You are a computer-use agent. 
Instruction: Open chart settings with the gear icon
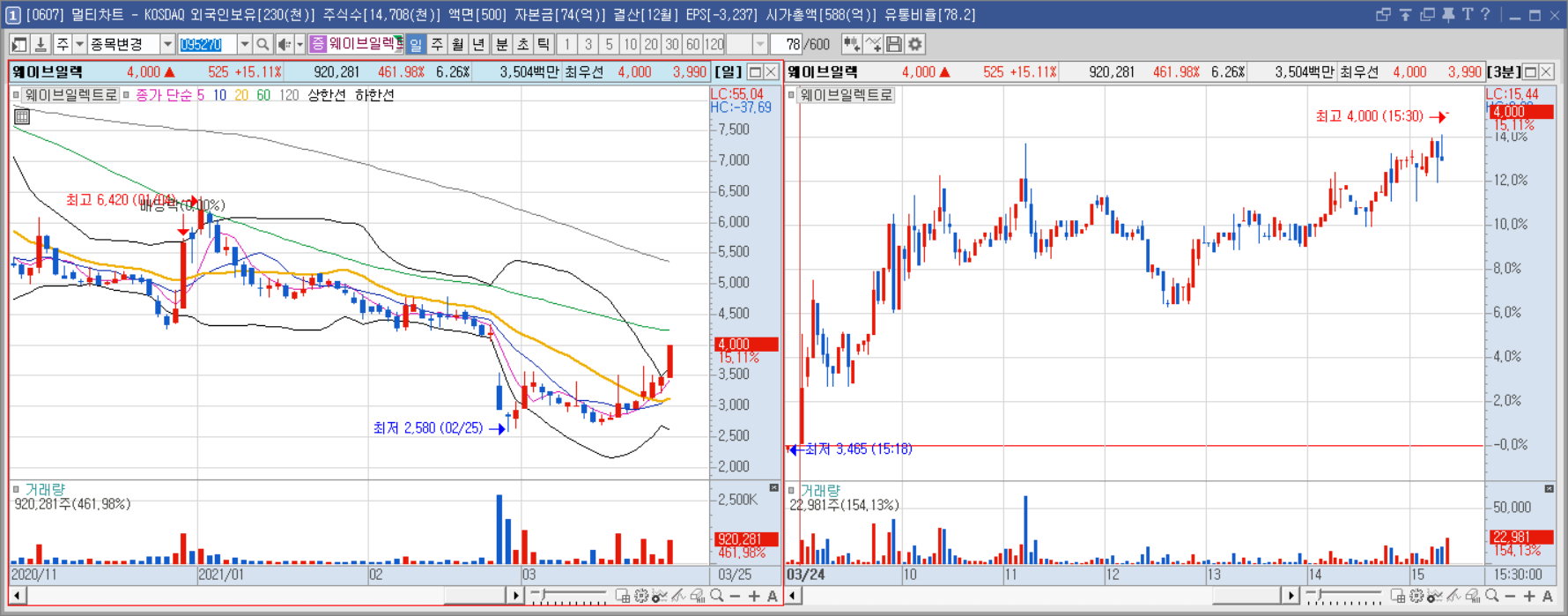(x=915, y=44)
